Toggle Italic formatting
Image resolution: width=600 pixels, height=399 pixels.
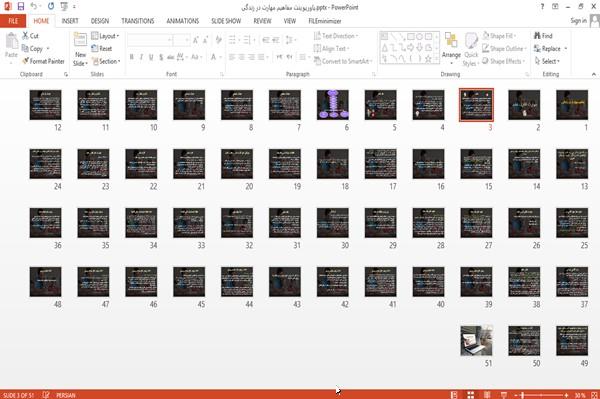pos(141,57)
